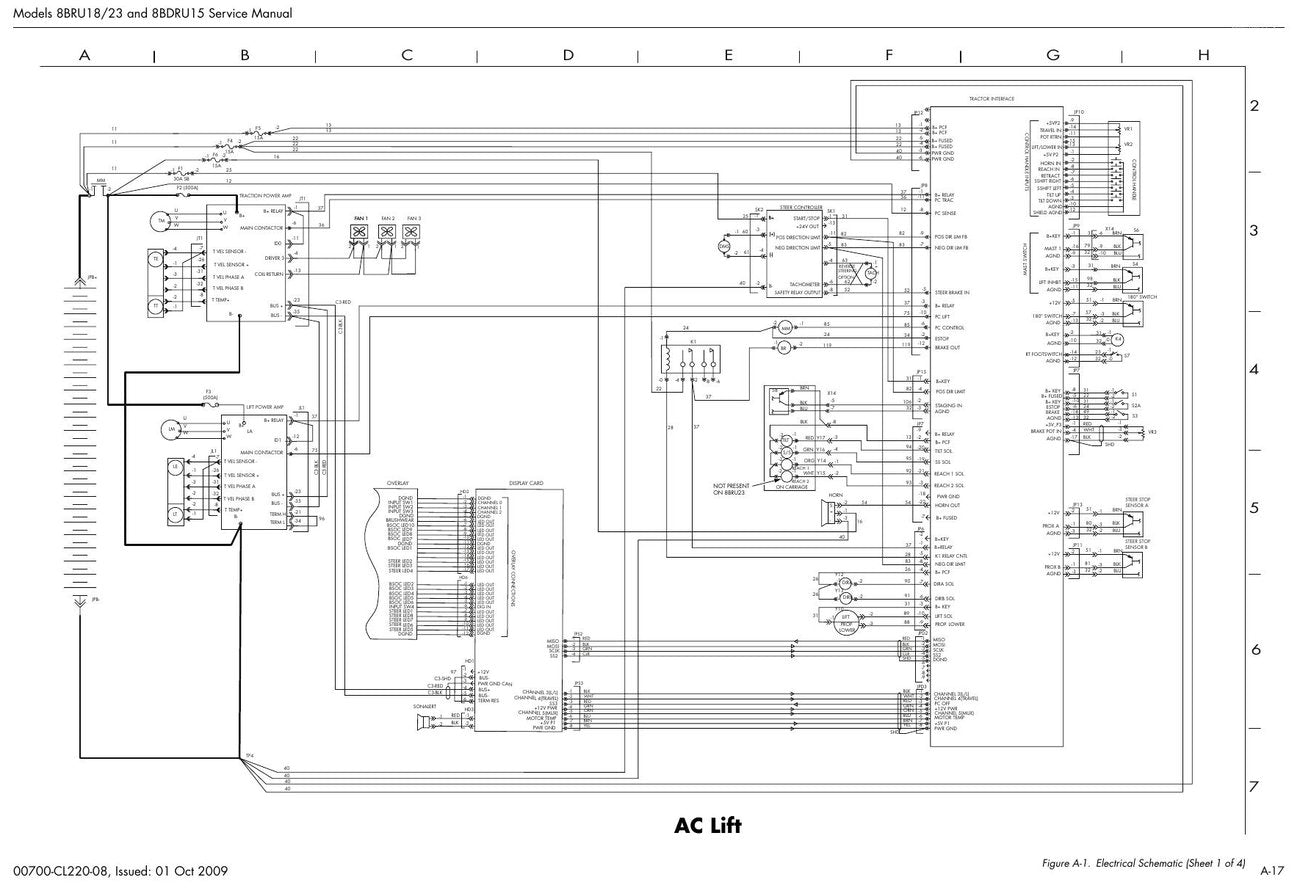The height and width of the screenshot is (888, 1300).
Task: Click the DRA solenoid circle
Action: (845, 581)
